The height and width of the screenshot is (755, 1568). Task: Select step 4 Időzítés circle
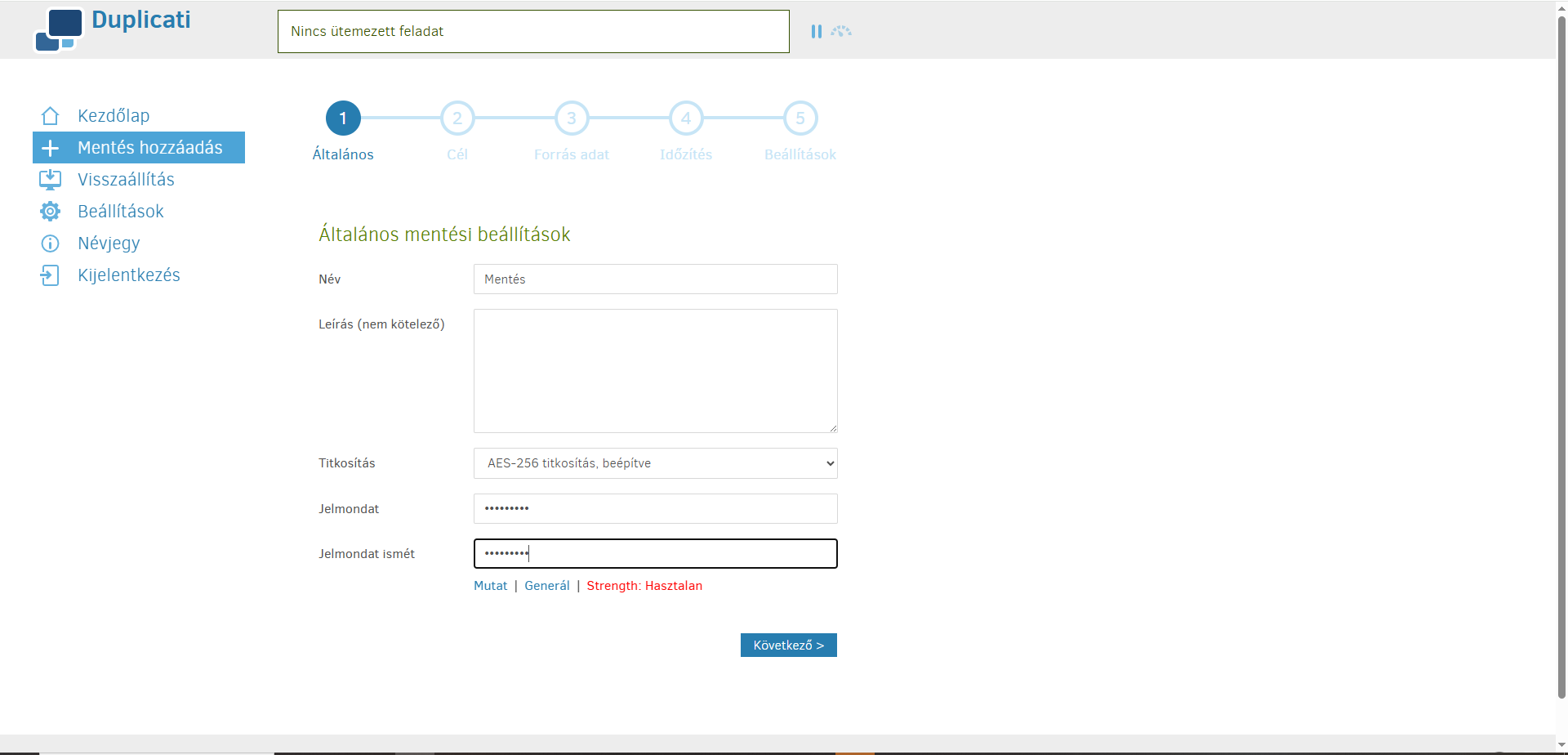(686, 118)
